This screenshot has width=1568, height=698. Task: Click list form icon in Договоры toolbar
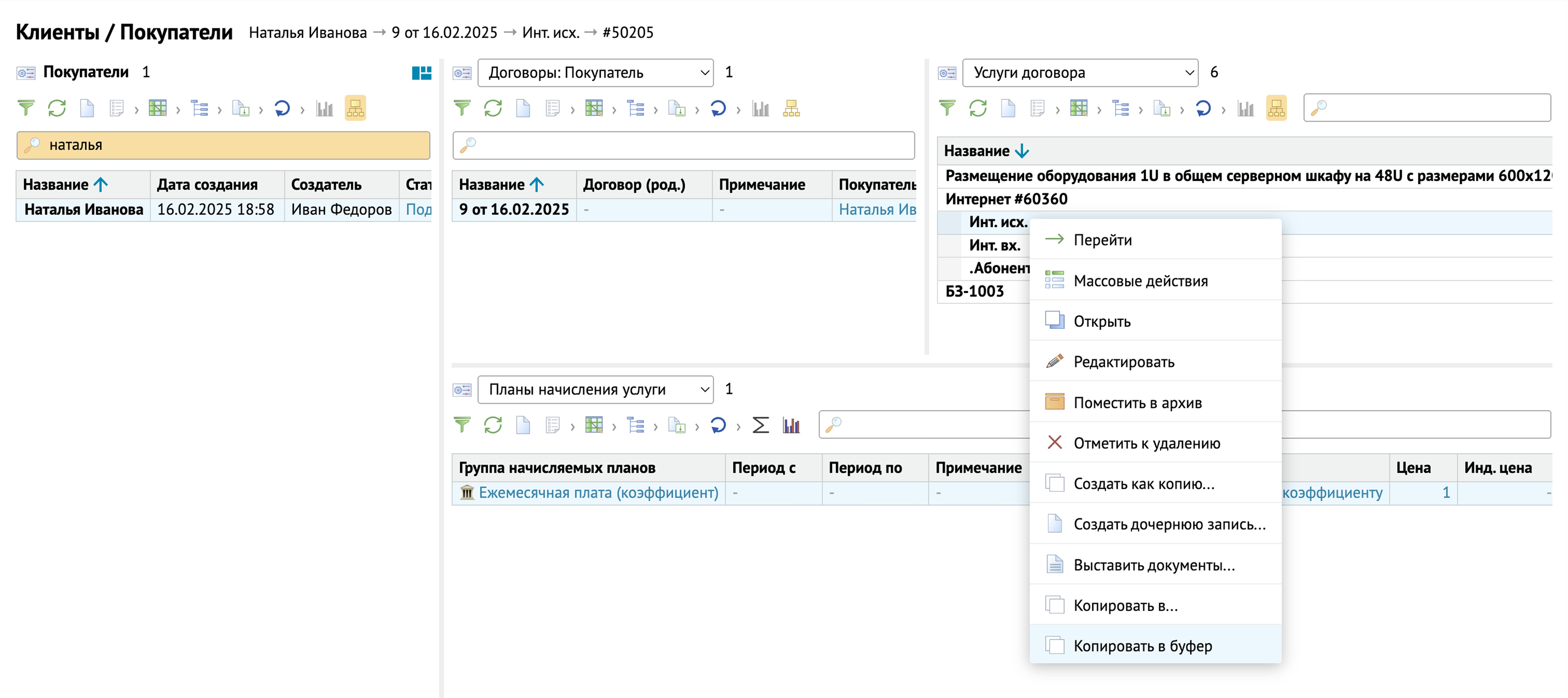[x=553, y=108]
